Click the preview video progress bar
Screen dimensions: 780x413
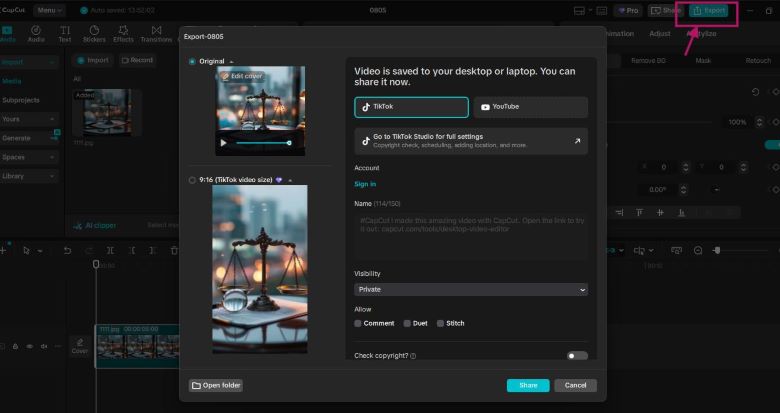pos(264,143)
